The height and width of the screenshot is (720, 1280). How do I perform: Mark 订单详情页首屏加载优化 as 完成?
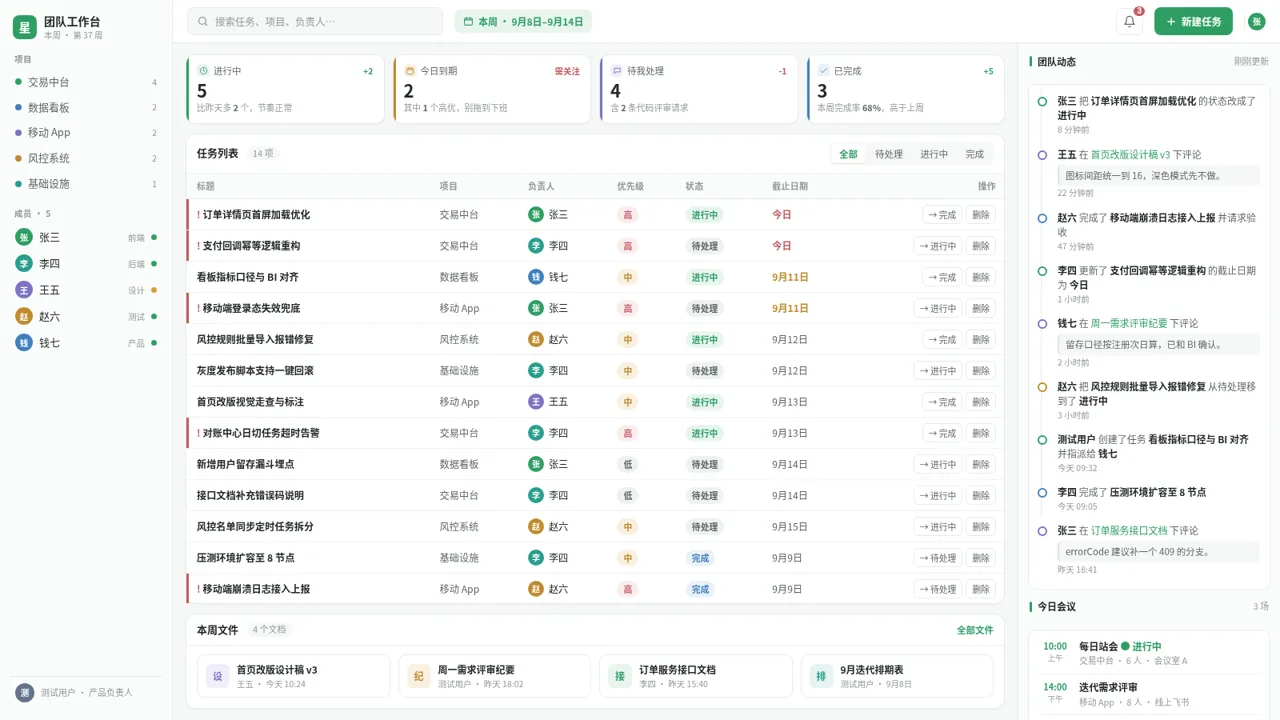tap(942, 214)
